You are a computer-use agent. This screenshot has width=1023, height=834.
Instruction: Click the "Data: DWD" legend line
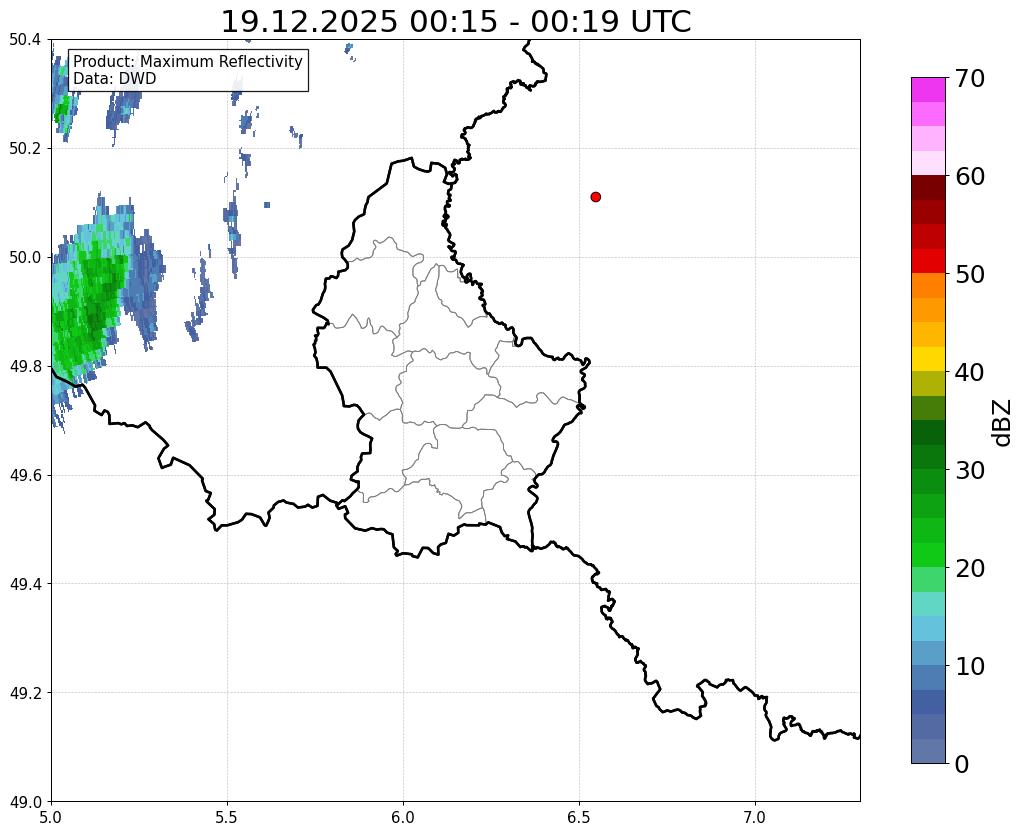[115, 78]
